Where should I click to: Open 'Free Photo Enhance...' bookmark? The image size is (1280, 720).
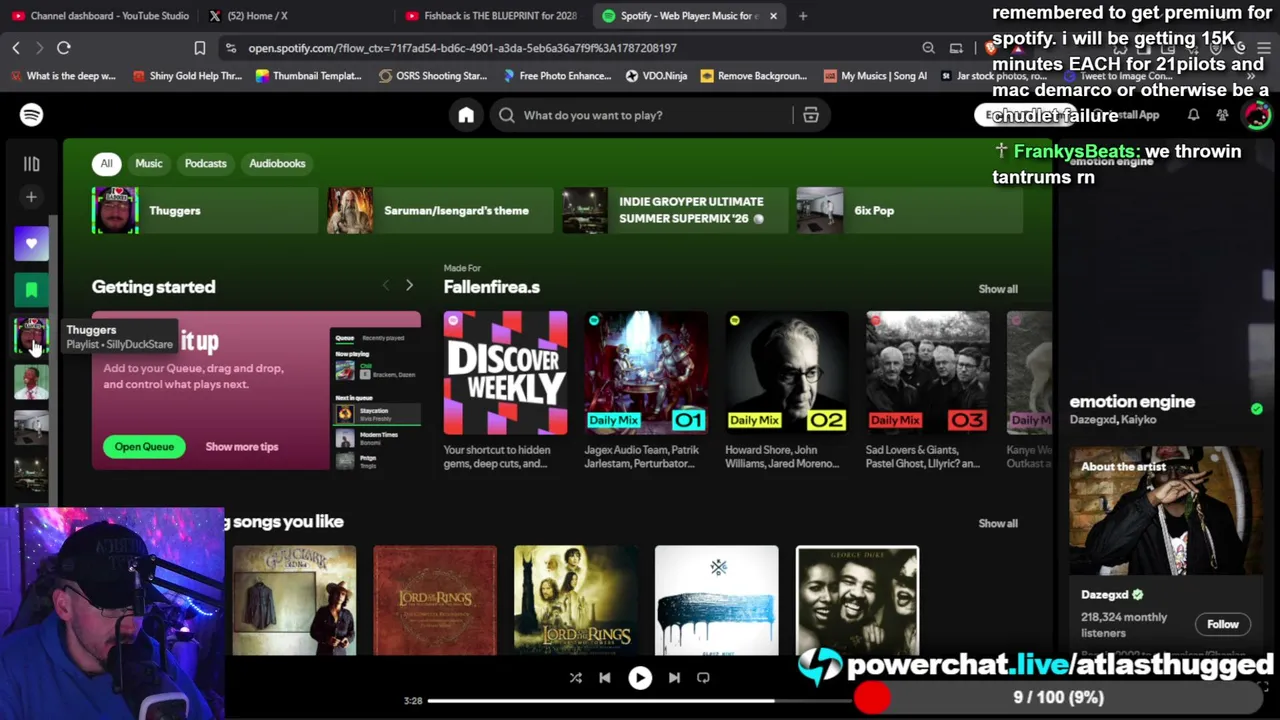pyautogui.click(x=556, y=76)
